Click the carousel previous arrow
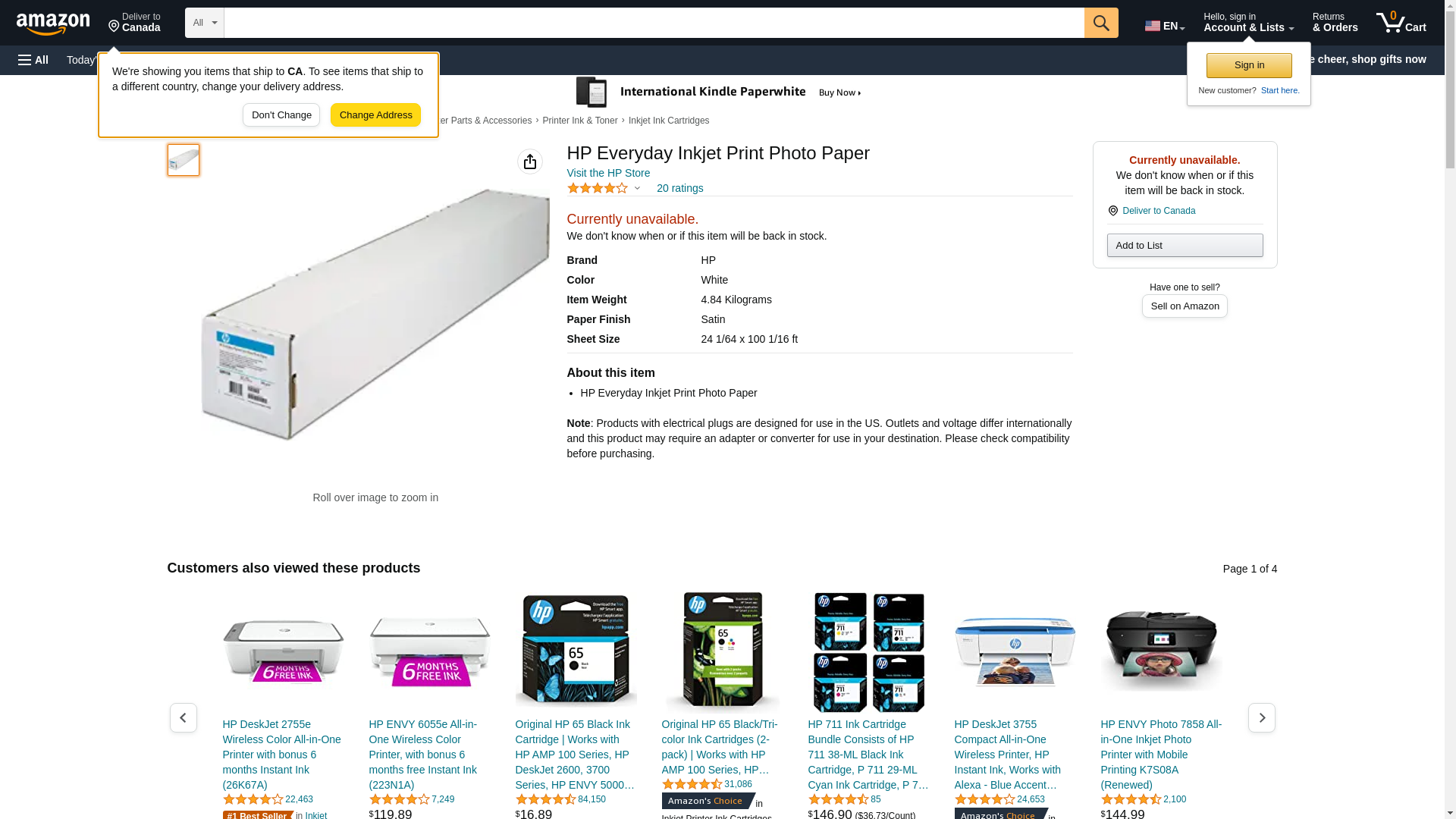The height and width of the screenshot is (819, 1456). (183, 717)
